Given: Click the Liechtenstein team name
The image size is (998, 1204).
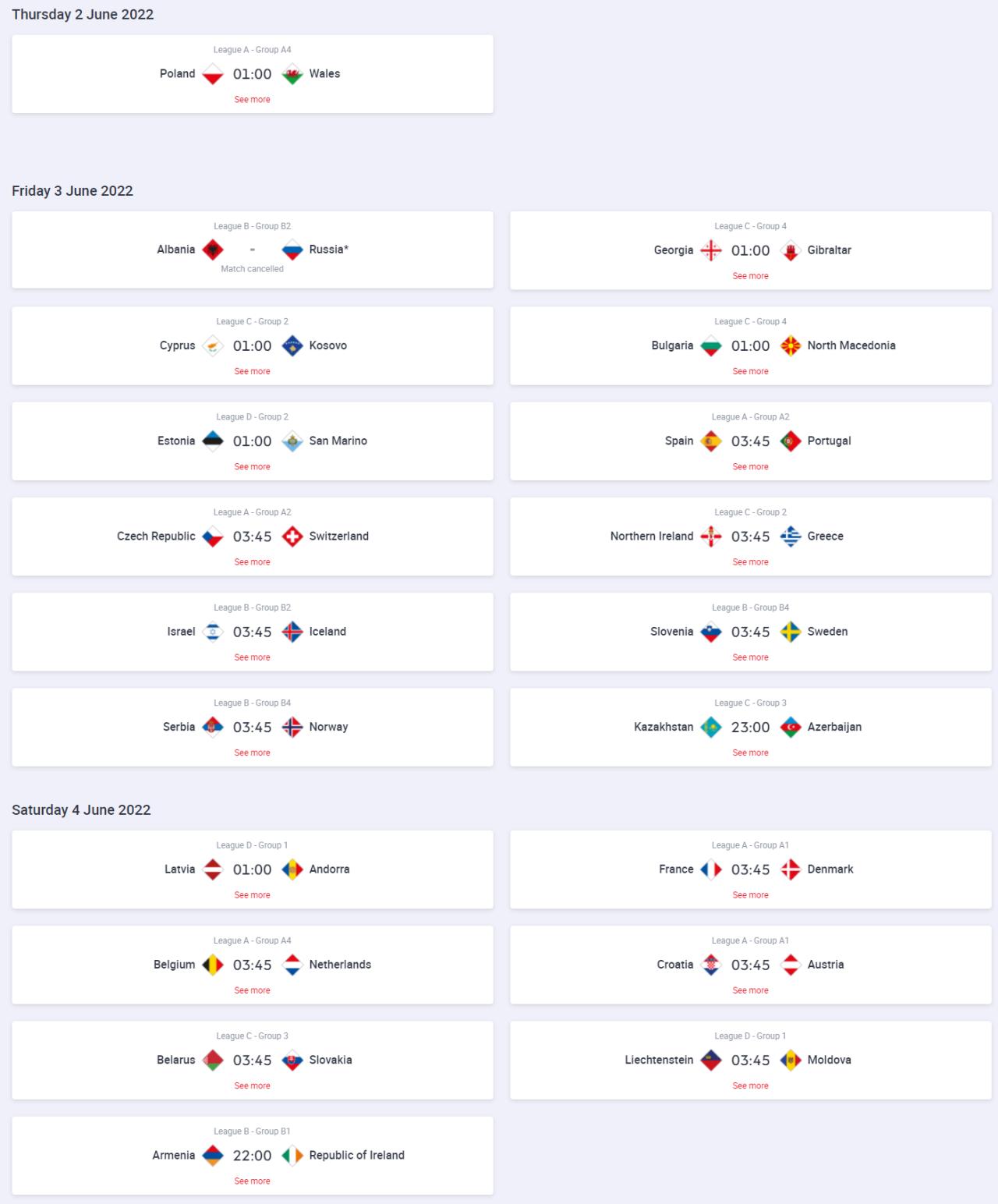Looking at the screenshot, I should click(x=659, y=1060).
